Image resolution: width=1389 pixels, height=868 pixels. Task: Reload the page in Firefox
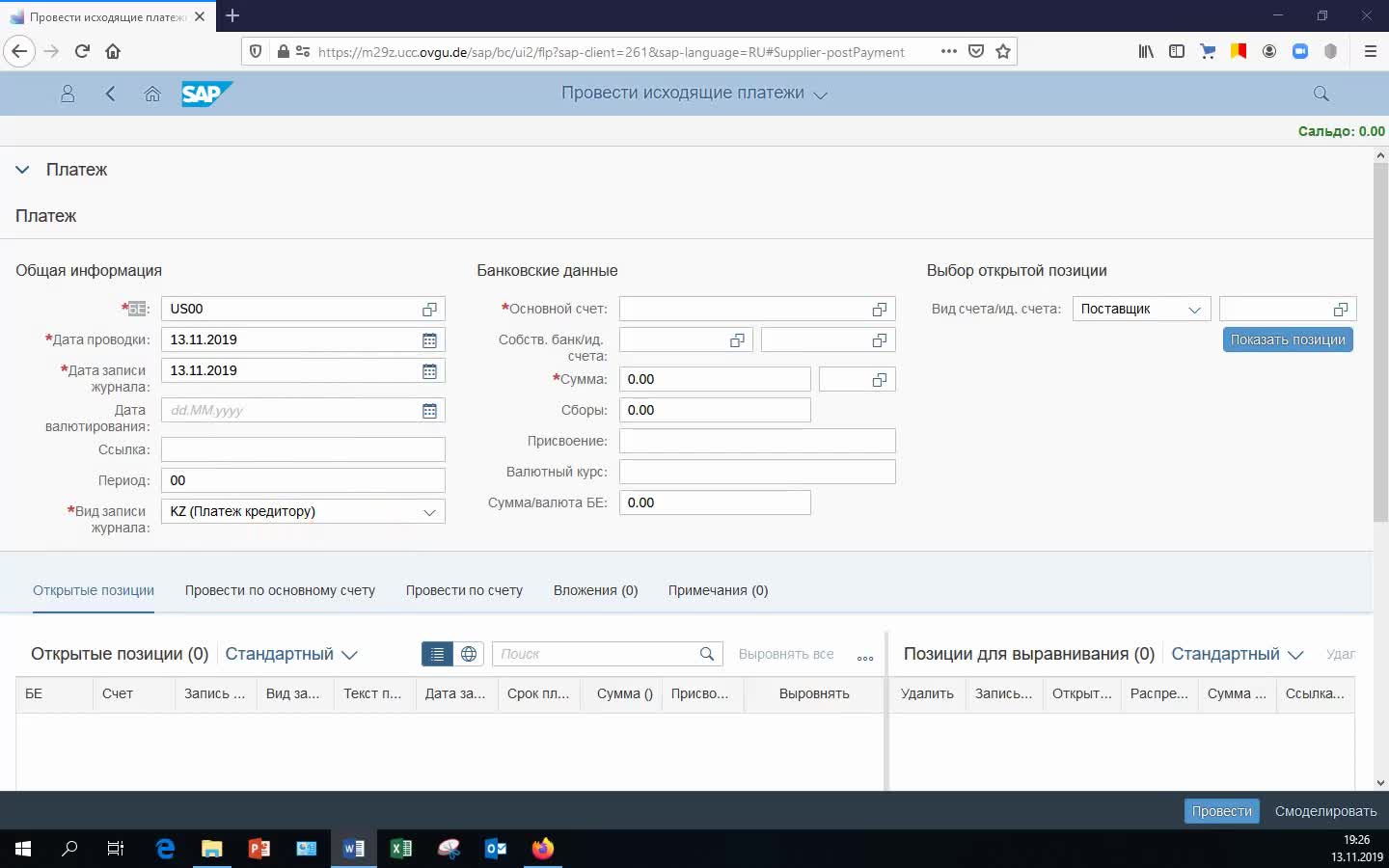click(x=82, y=51)
